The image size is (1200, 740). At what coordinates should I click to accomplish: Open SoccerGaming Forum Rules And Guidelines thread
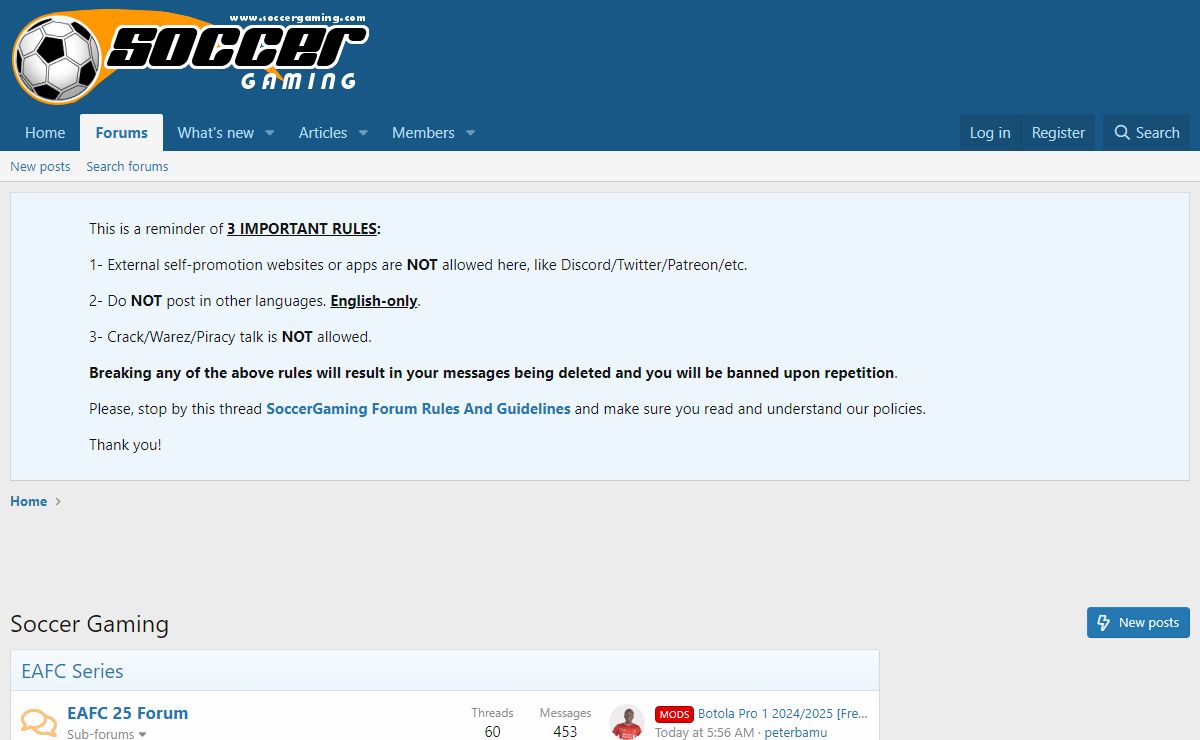[418, 408]
